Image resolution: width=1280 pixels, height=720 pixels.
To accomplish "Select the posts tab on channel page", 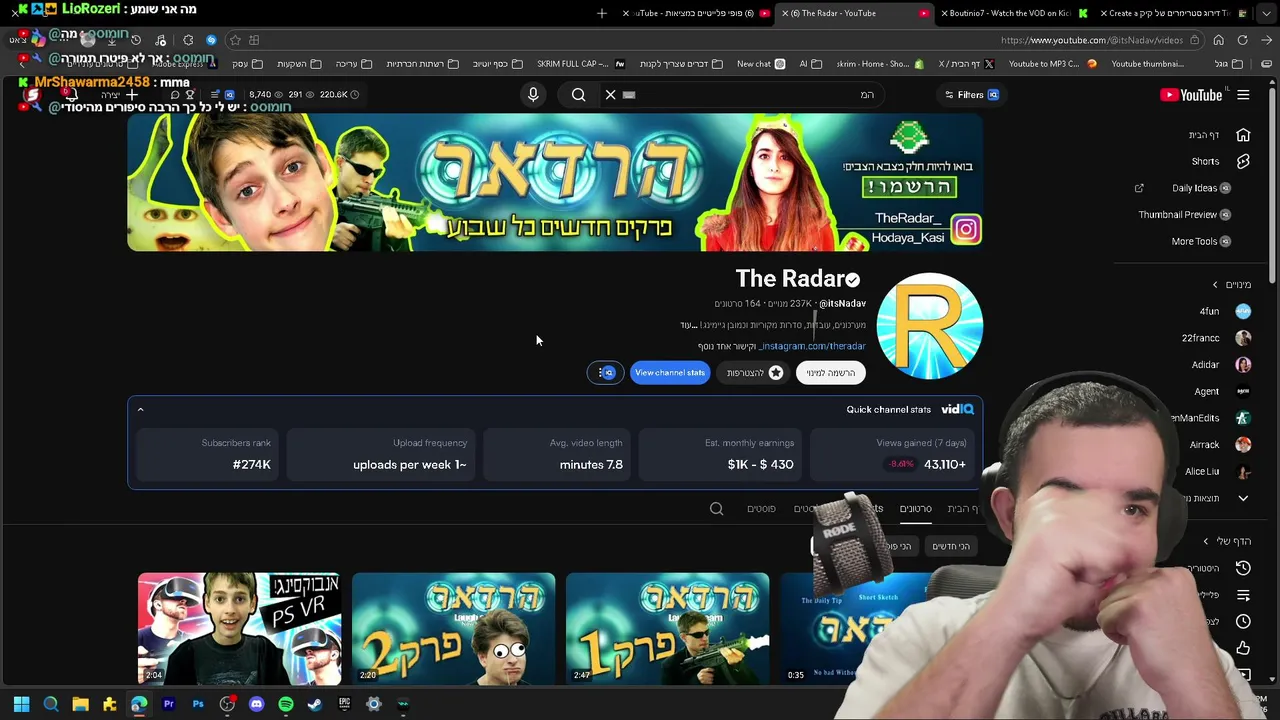I will click(761, 509).
